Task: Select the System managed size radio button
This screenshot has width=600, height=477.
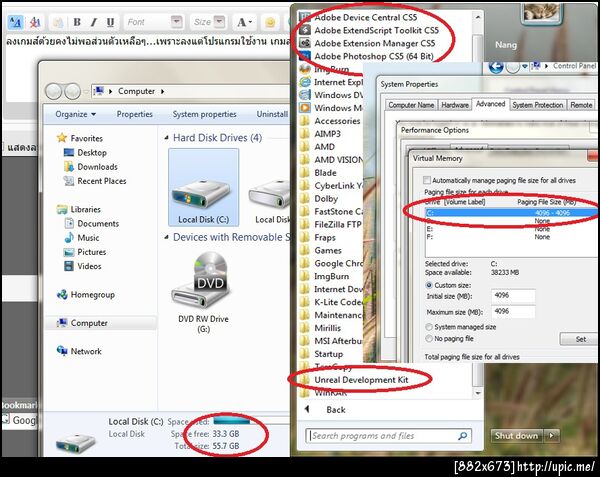Action: [x=429, y=327]
